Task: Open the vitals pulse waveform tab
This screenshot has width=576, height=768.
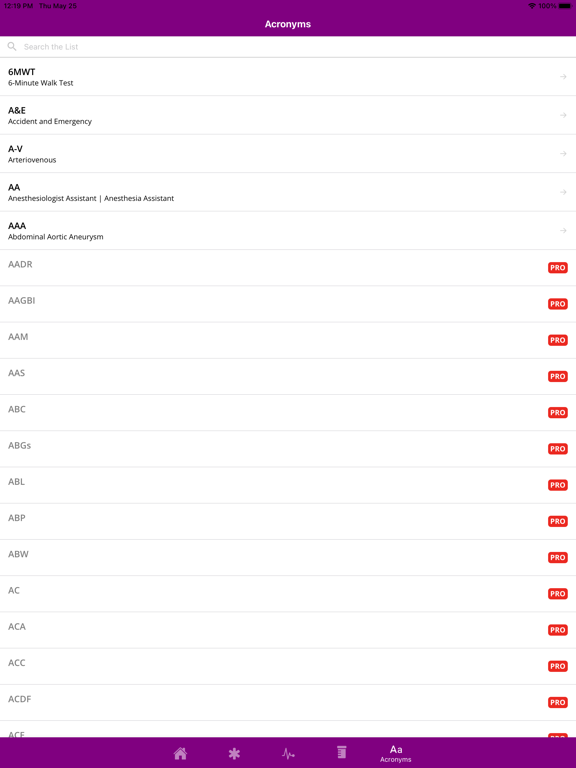Action: (x=288, y=753)
